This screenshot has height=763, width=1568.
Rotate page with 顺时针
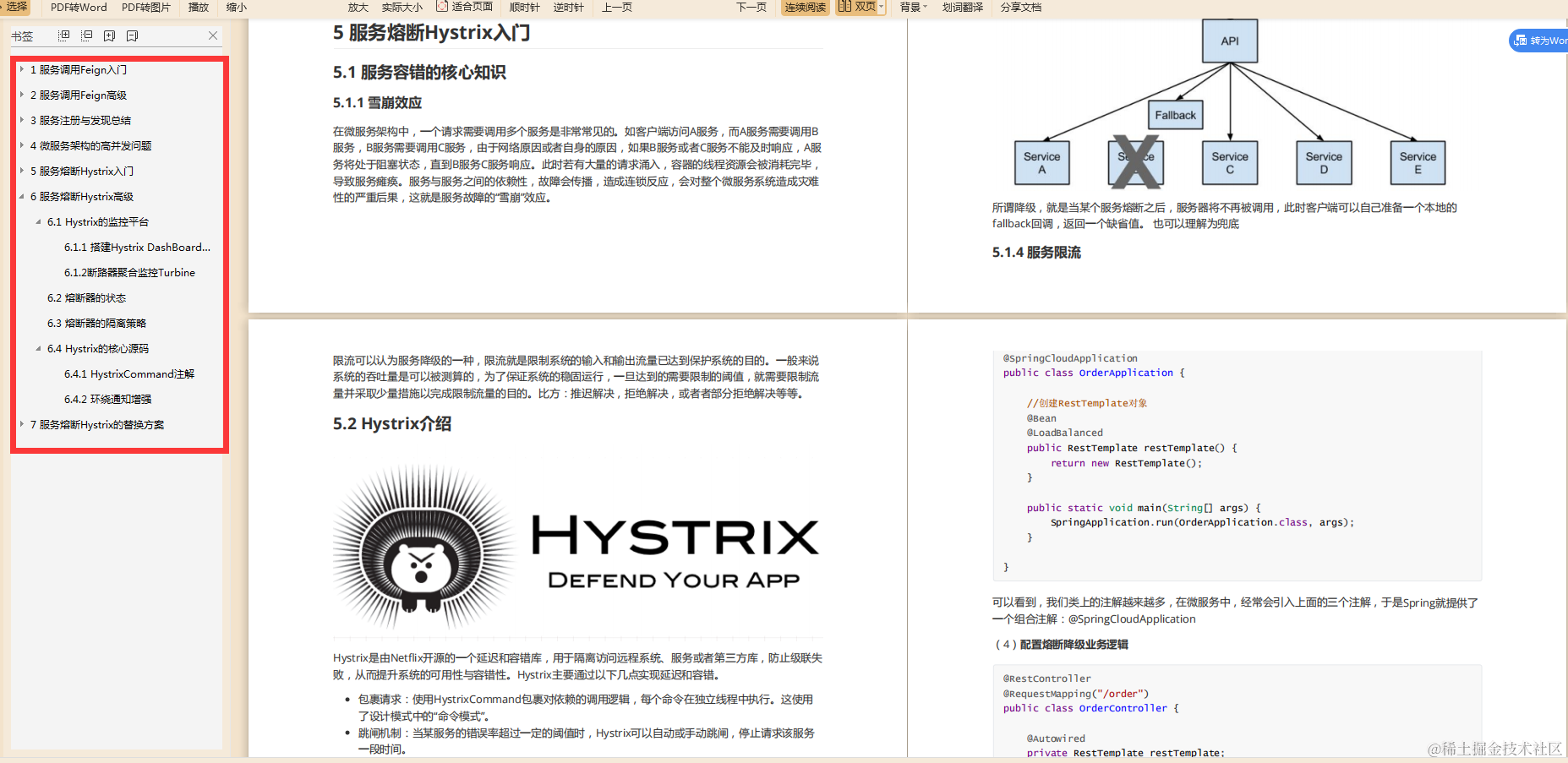click(x=524, y=8)
